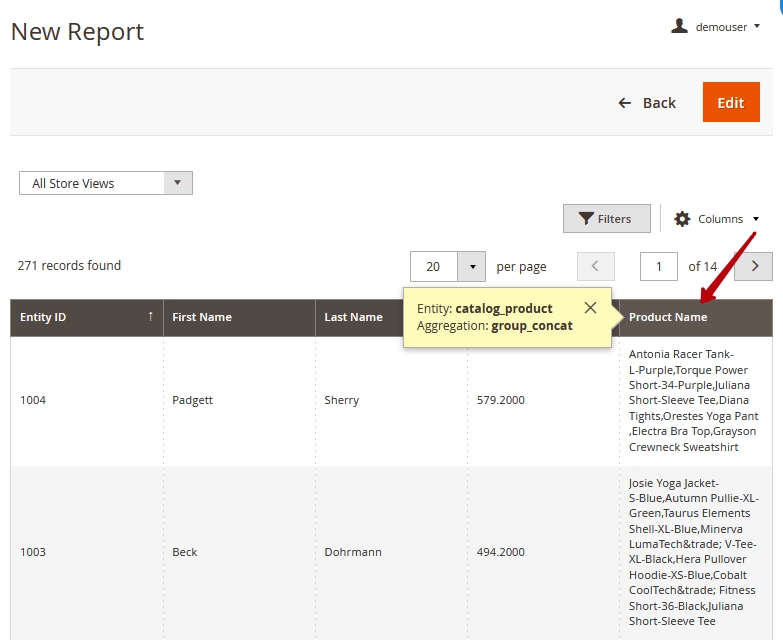Screen dimensions: 783x640
Task: Click the current page number field
Action: 659,266
